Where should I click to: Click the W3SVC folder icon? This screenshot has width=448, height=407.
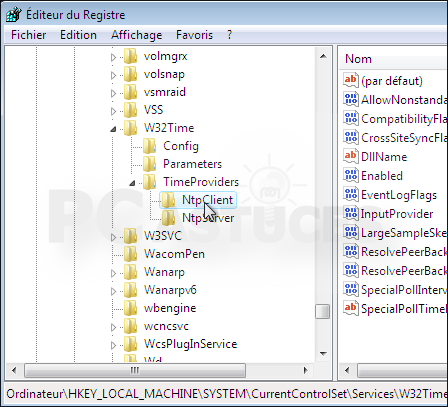coord(130,236)
